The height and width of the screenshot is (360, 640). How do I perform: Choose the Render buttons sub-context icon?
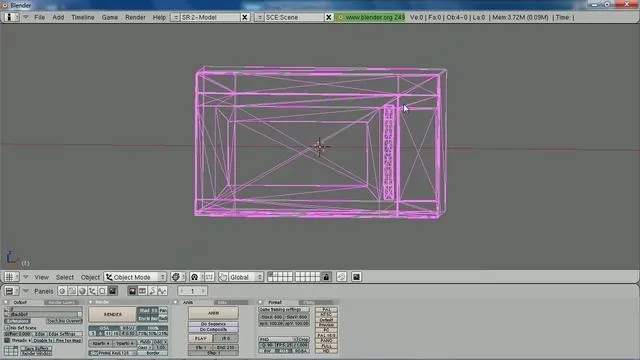[x=132, y=291]
